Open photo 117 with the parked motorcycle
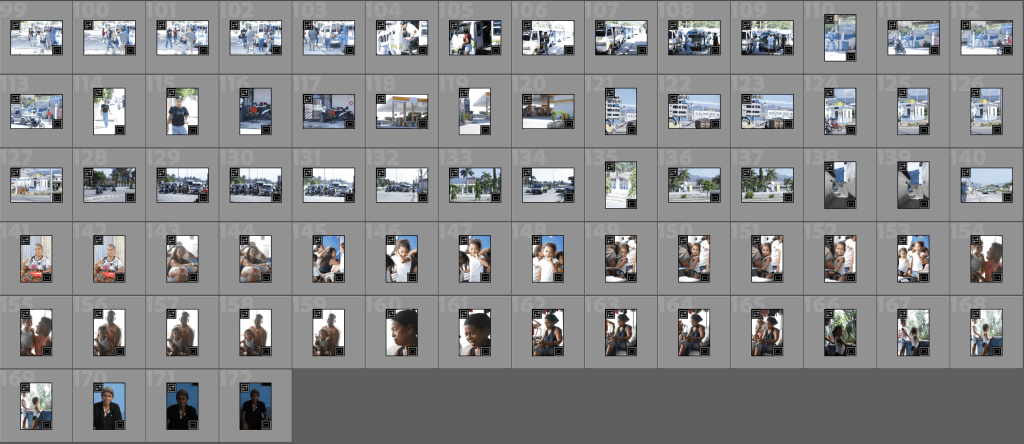This screenshot has height=444, width=1024. [328, 111]
